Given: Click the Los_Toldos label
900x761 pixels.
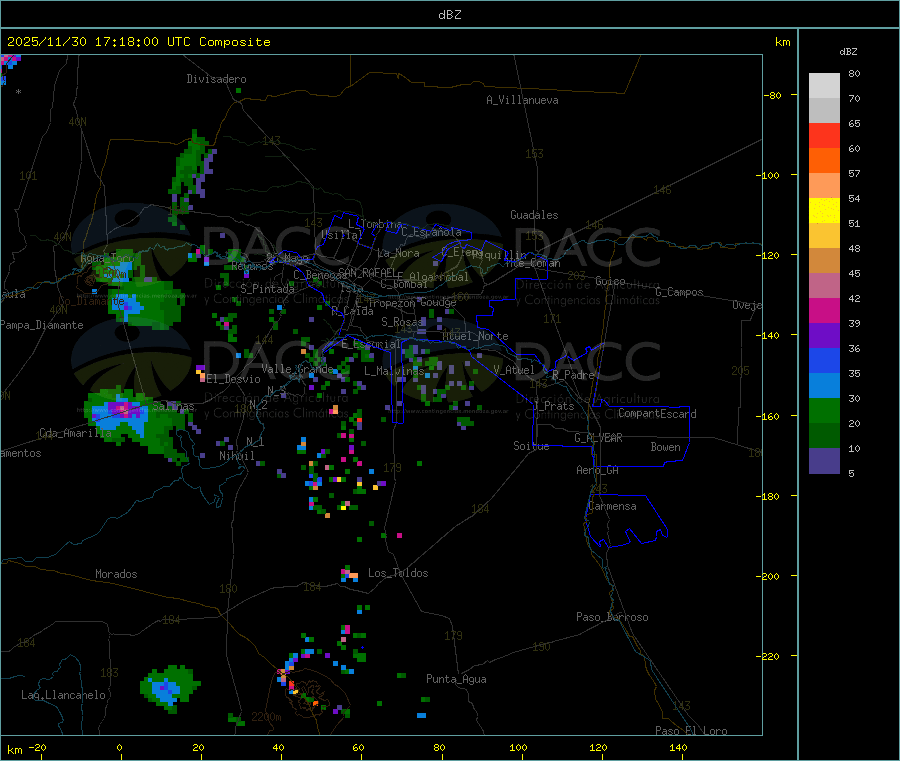Looking at the screenshot, I should click(398, 573).
